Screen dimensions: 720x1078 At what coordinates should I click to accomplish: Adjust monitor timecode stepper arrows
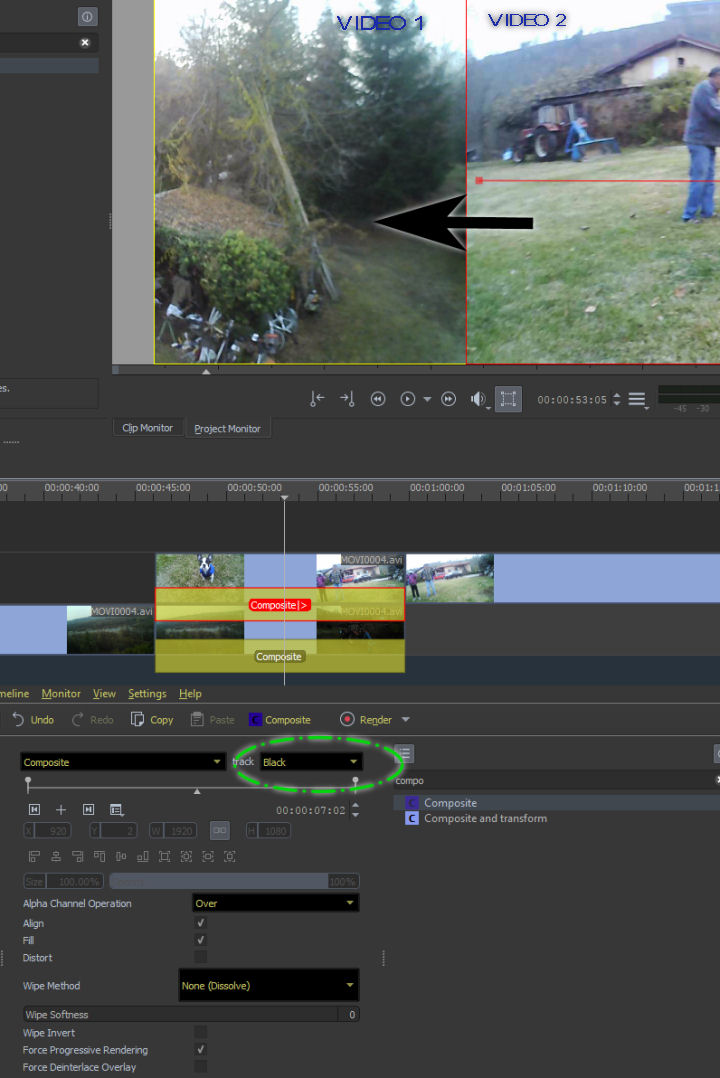617,399
